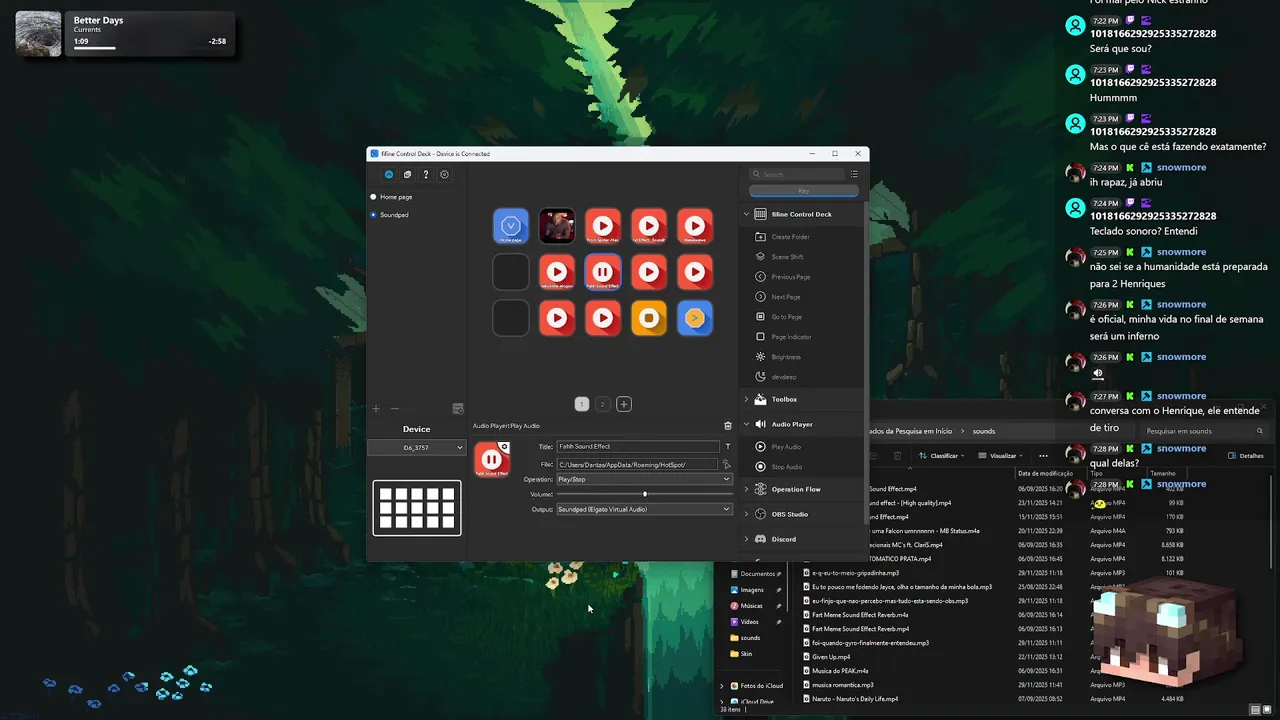Toggle Detalhes pane in File Explorer
Screen dimensions: 1280x720
[1245, 456]
